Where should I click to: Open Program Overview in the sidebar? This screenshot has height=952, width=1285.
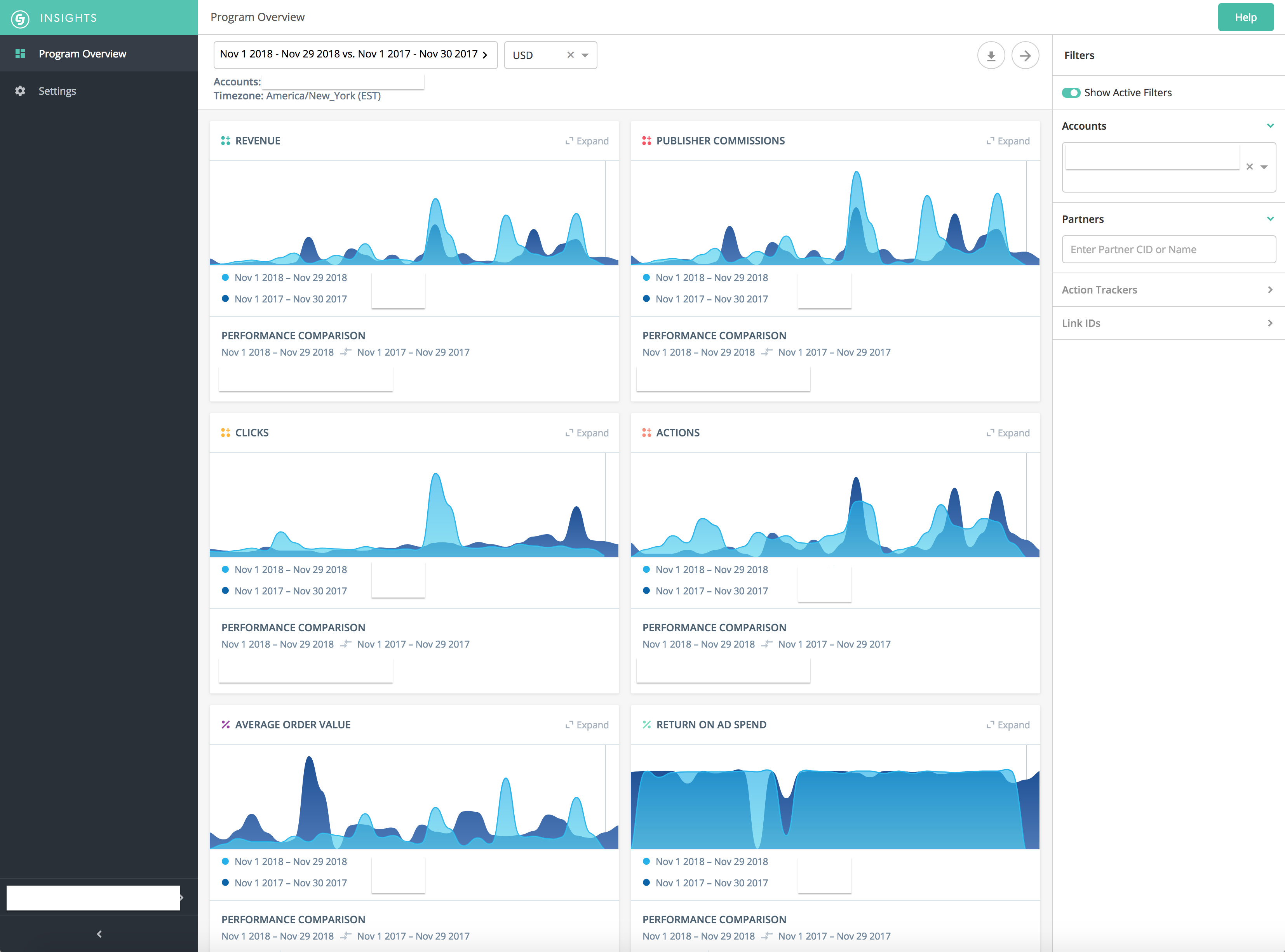[99, 54]
